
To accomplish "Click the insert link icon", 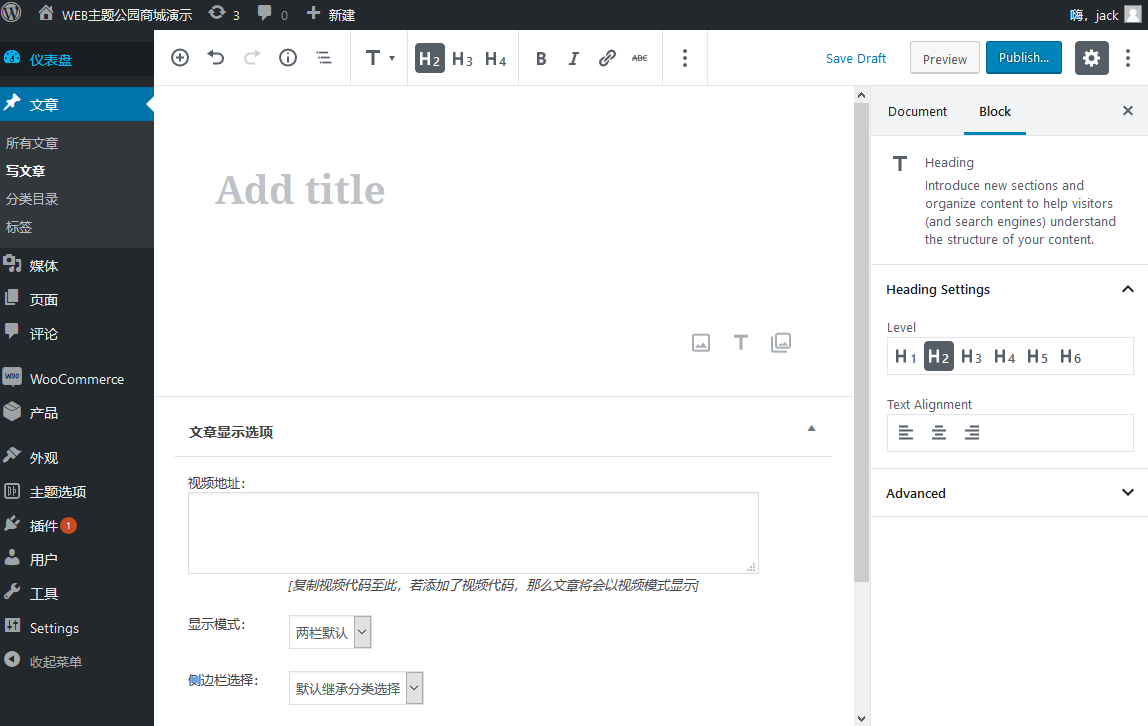I will 607,57.
